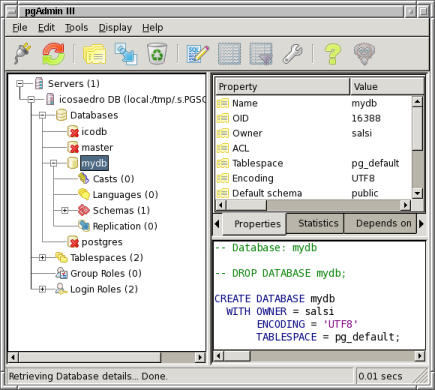Open the File menu
The width and height of the screenshot is (435, 390).
click(20, 27)
